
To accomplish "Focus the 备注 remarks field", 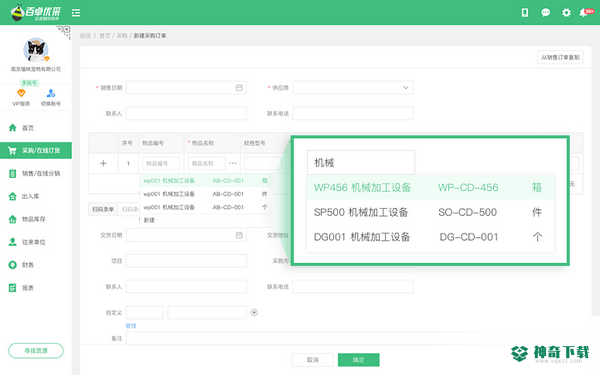I will tap(355, 338).
